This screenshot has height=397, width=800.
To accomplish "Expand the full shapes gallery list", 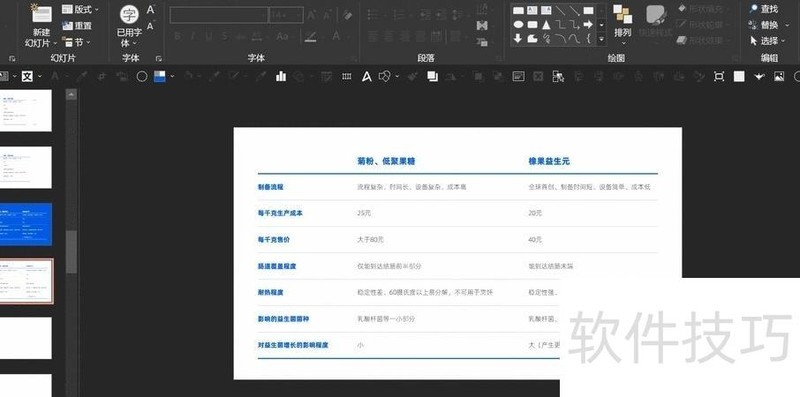I will click(602, 39).
